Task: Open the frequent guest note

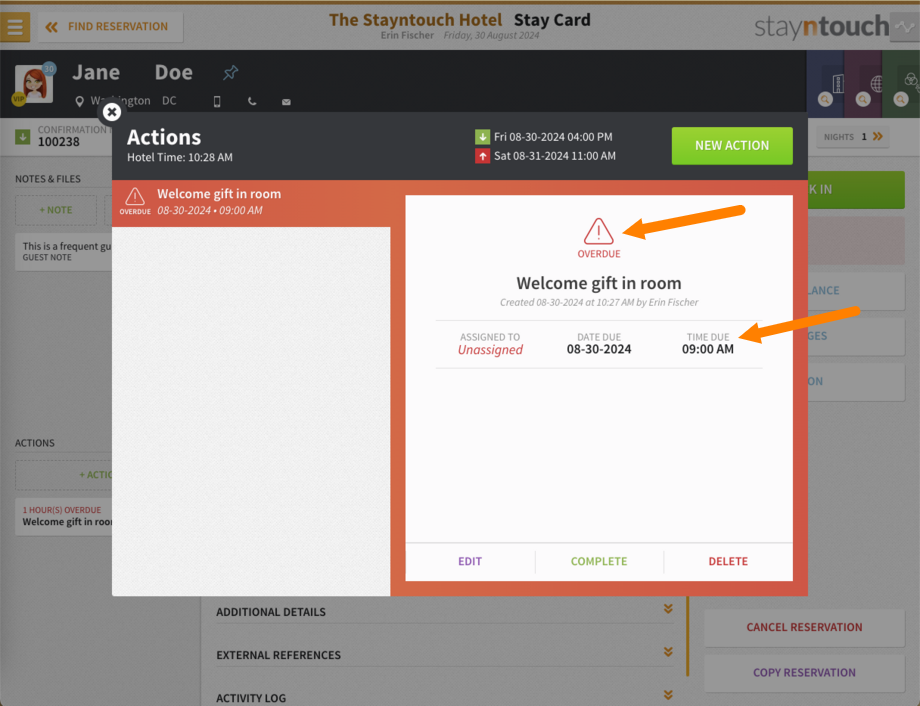Action: tap(63, 251)
